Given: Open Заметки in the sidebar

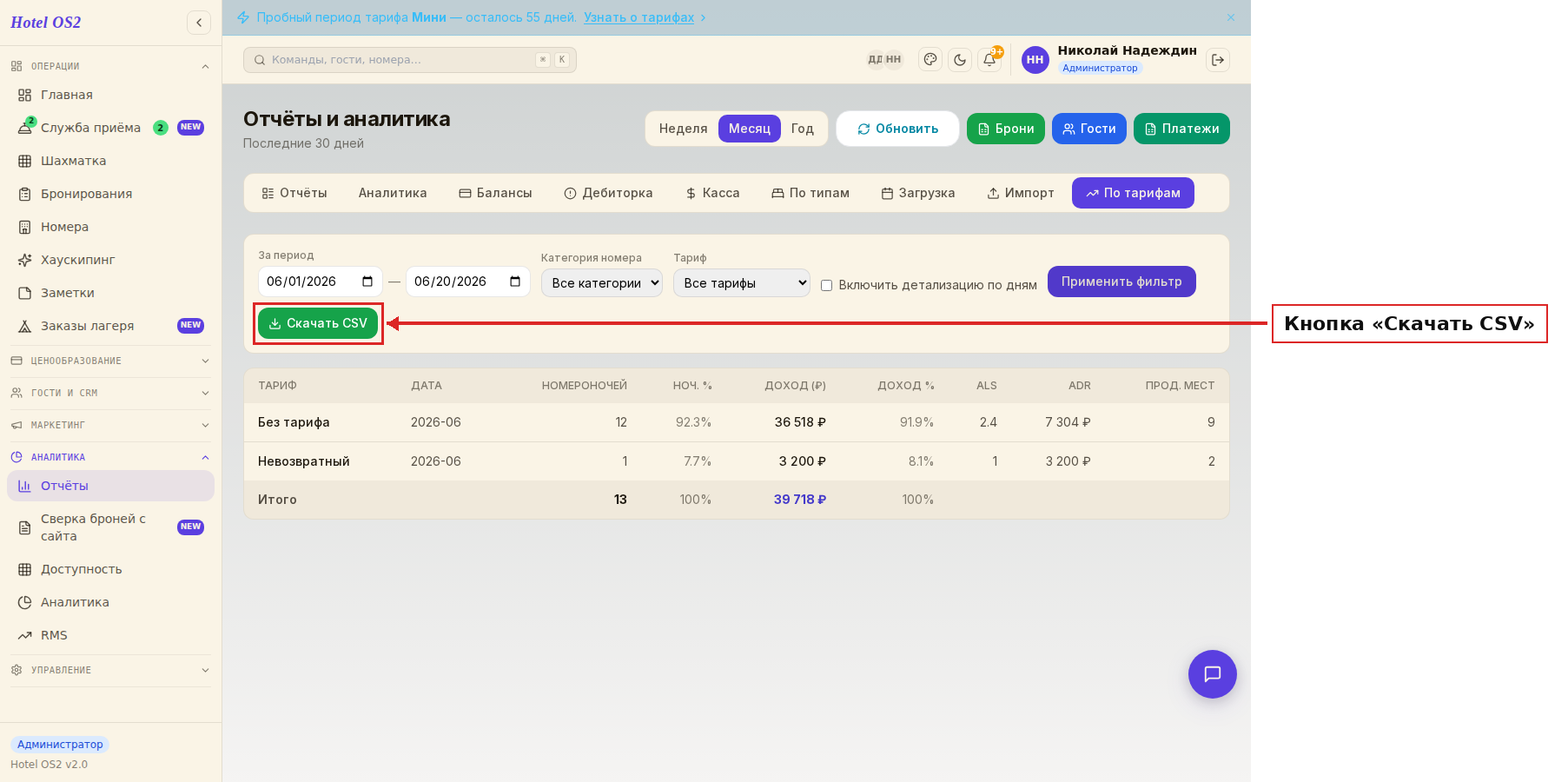Looking at the screenshot, I should point(110,293).
